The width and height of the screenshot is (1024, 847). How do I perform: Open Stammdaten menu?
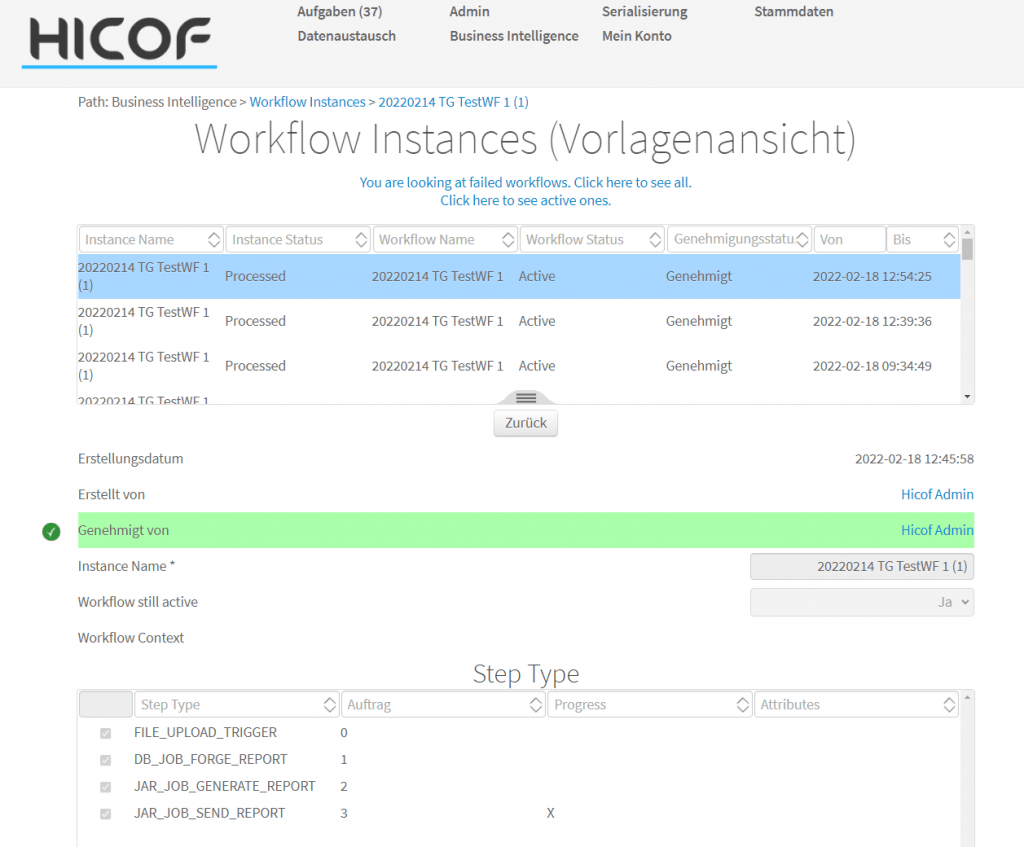click(793, 12)
